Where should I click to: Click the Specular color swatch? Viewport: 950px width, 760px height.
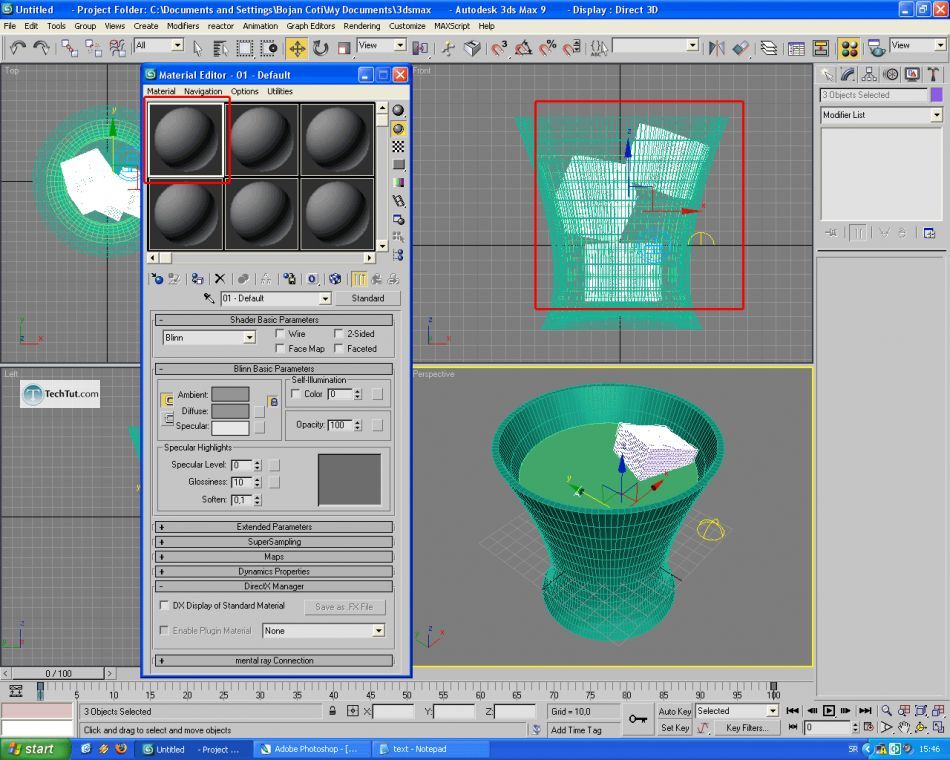click(x=230, y=427)
